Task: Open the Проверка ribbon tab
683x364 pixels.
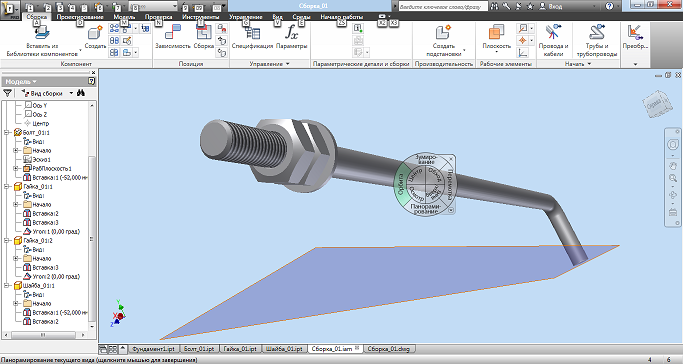Action: [x=159, y=17]
